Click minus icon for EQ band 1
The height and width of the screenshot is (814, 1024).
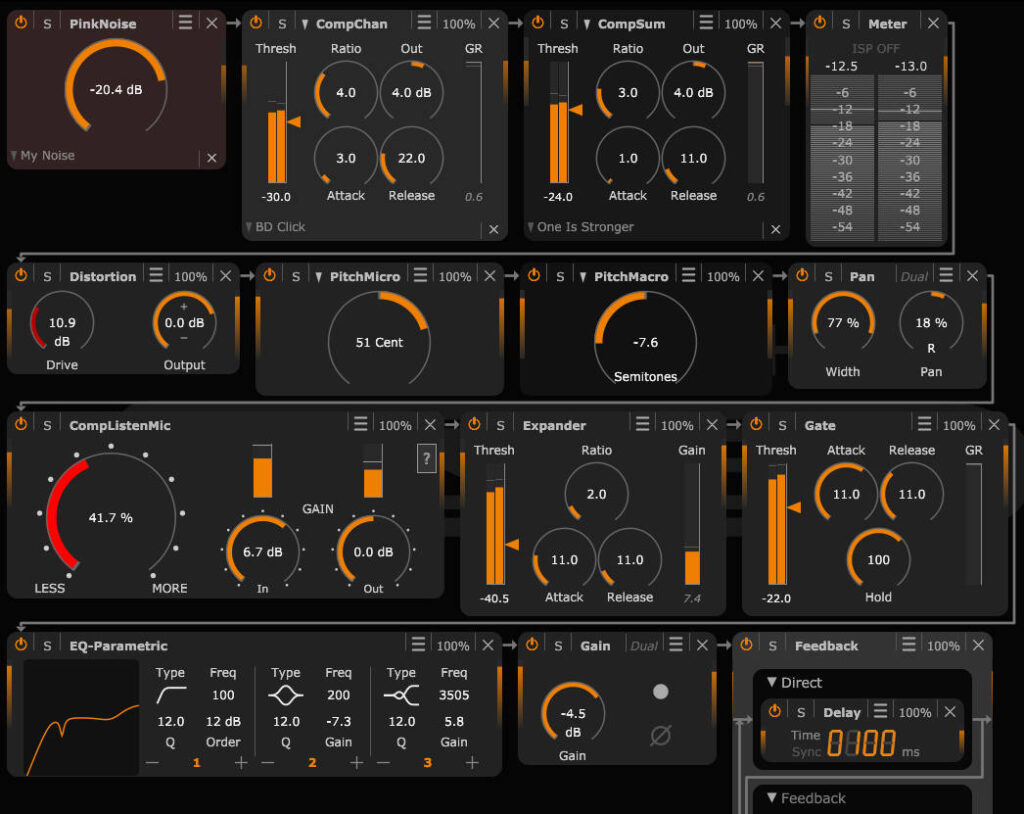(x=152, y=762)
